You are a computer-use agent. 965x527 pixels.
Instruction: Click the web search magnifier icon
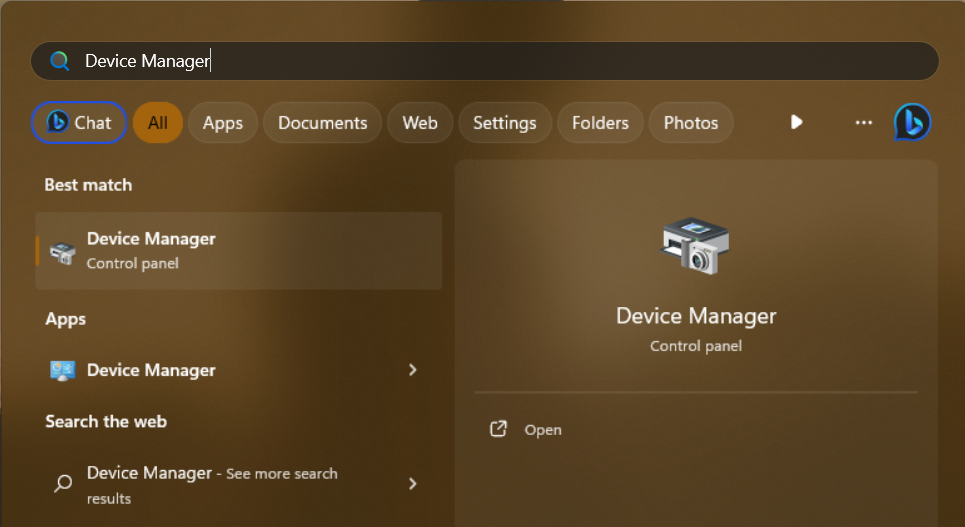coord(63,483)
